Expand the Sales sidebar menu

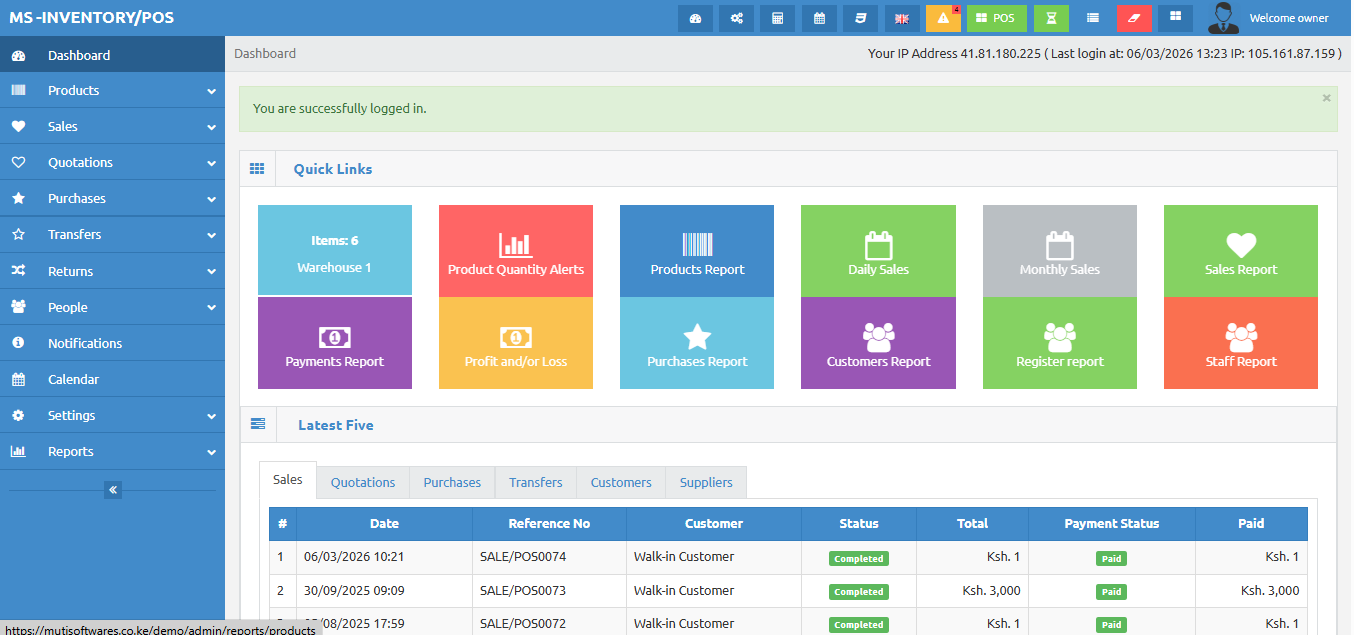112,126
